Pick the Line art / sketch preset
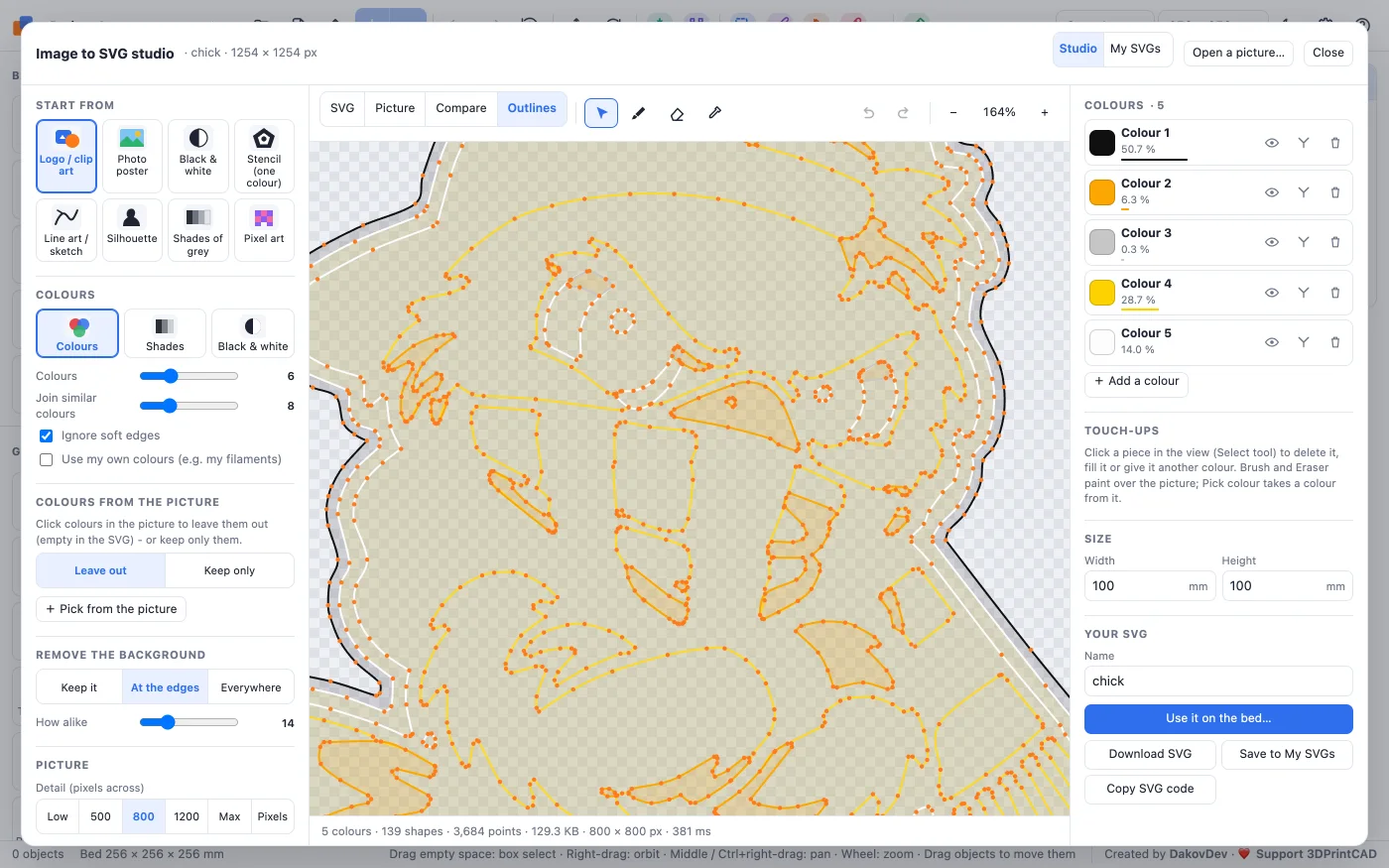 66,230
